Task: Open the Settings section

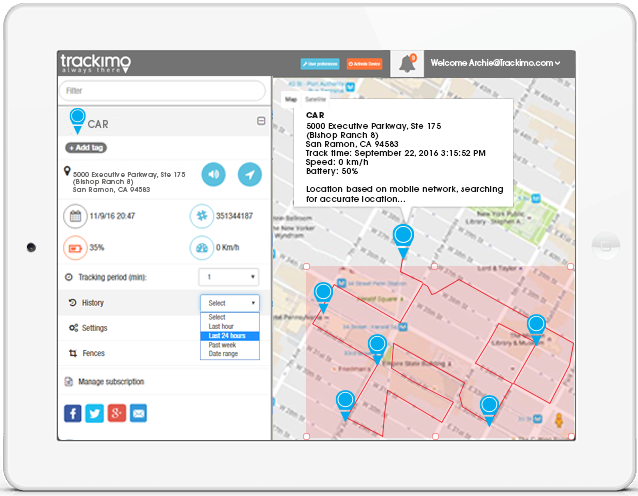Action: point(94,328)
